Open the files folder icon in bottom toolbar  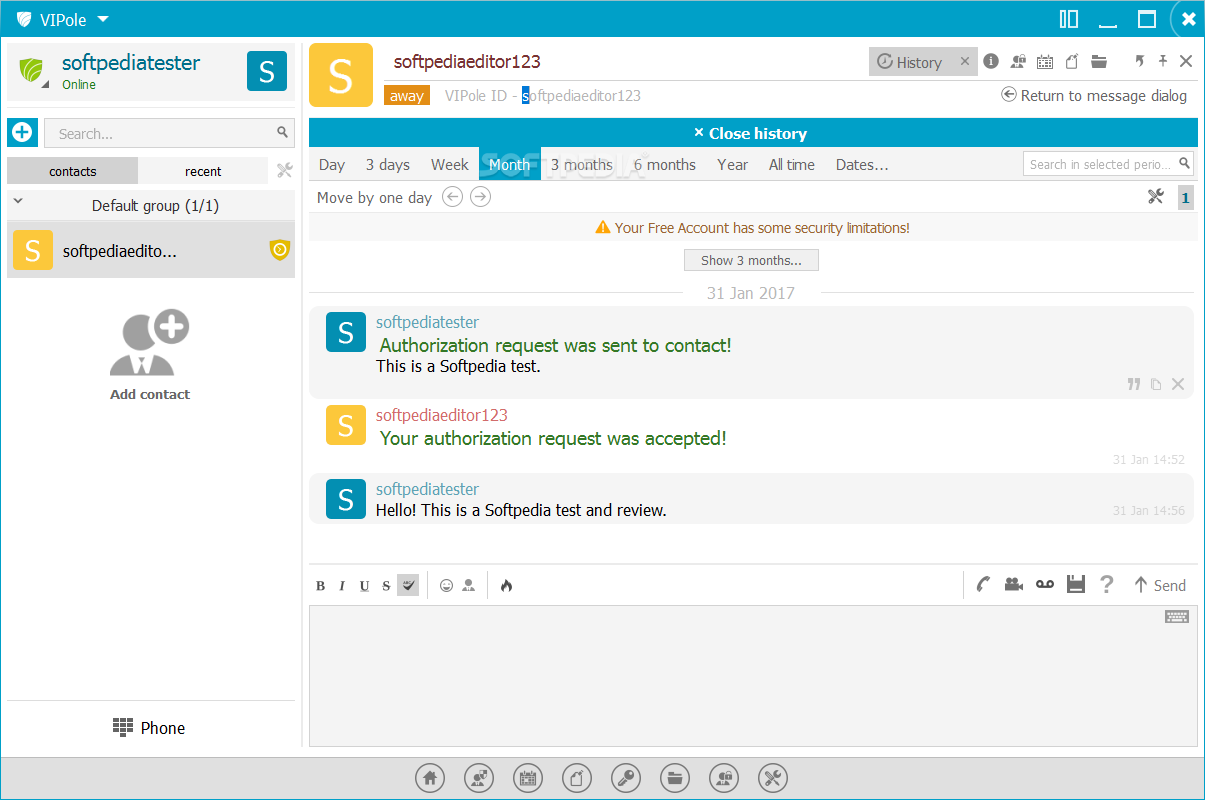675,777
